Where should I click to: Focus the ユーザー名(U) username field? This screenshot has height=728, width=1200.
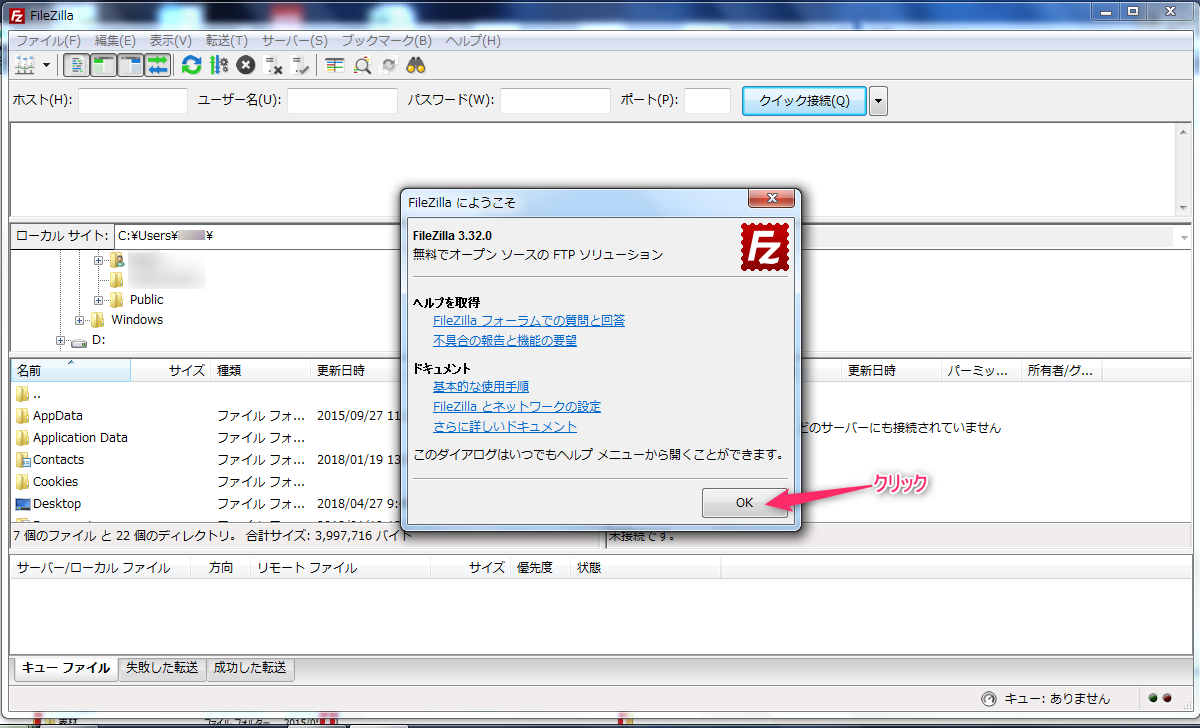point(342,101)
